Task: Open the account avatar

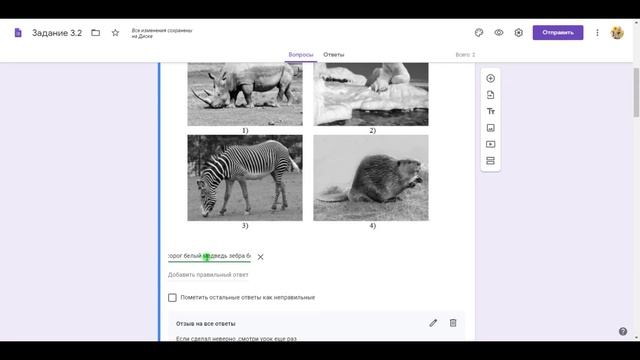Action: click(x=617, y=33)
